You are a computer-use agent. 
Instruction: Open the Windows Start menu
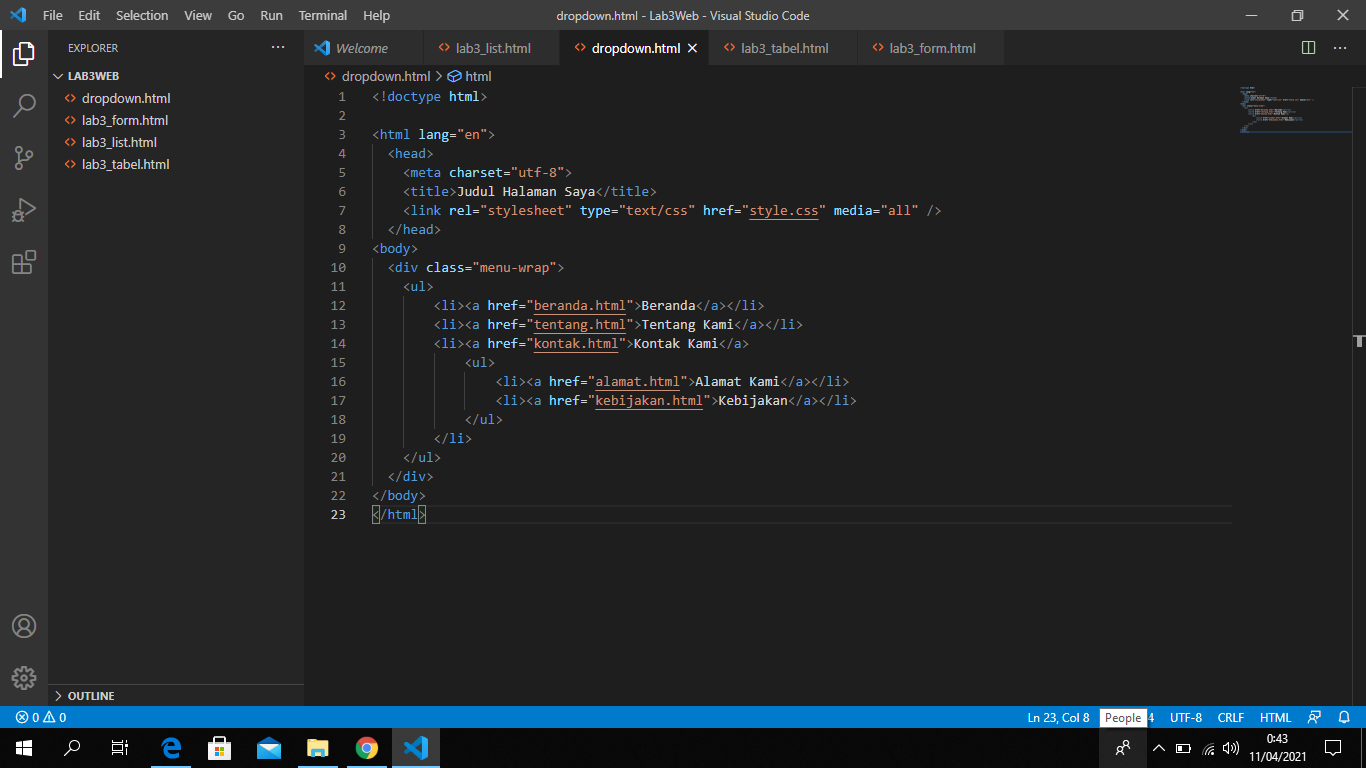coord(24,748)
